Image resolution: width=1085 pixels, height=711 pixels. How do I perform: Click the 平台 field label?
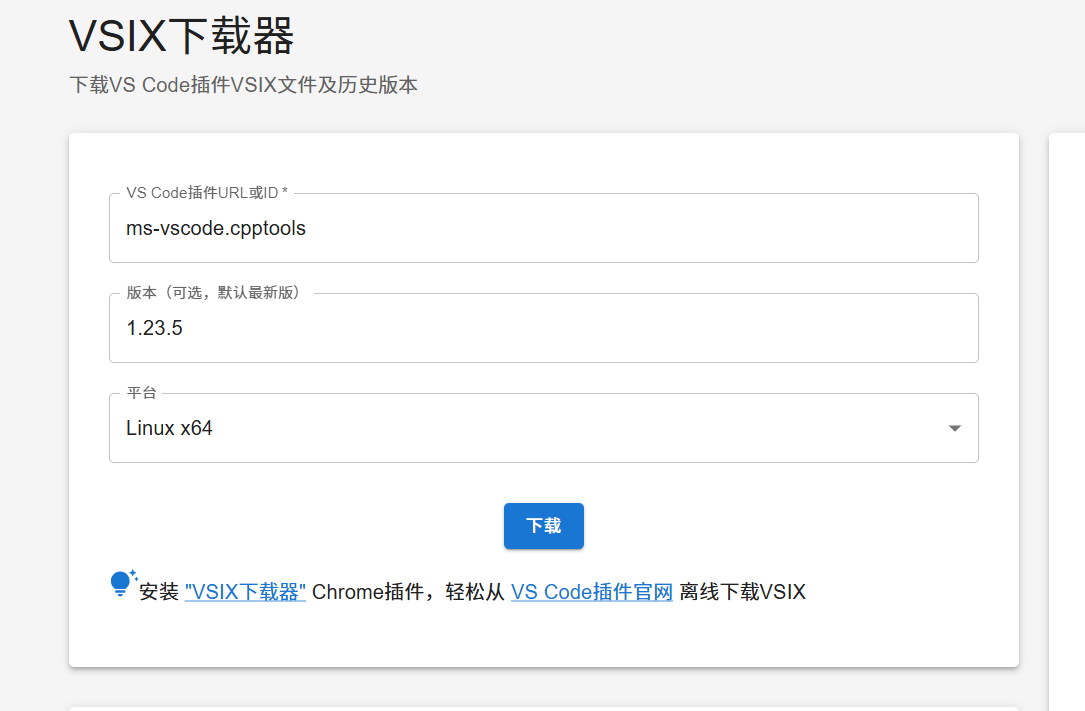(142, 393)
